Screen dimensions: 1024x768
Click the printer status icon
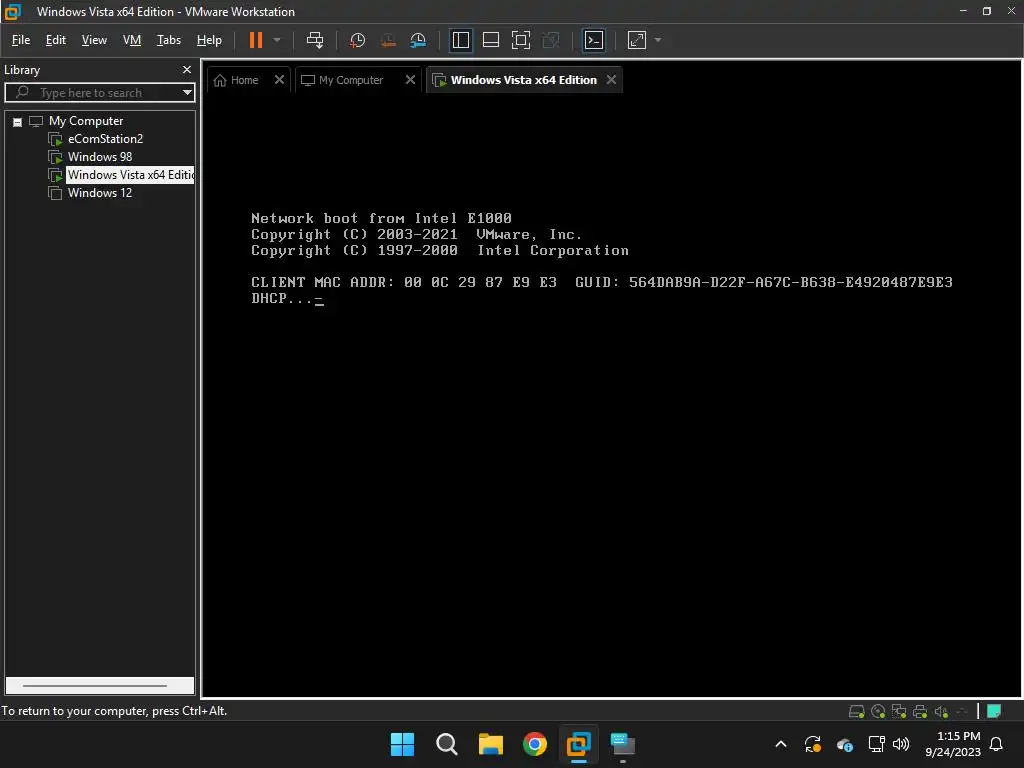920,711
